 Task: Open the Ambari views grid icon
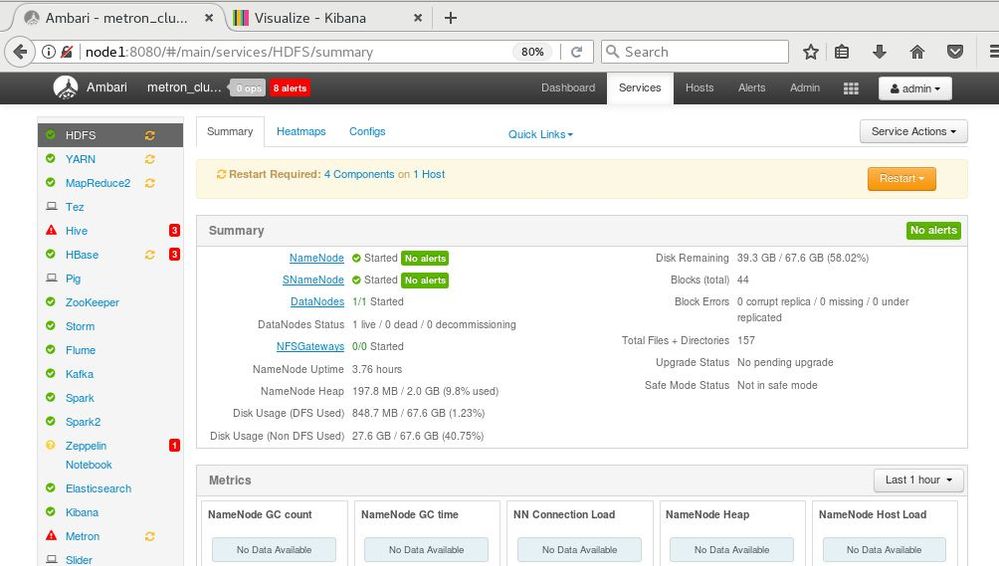click(x=851, y=89)
